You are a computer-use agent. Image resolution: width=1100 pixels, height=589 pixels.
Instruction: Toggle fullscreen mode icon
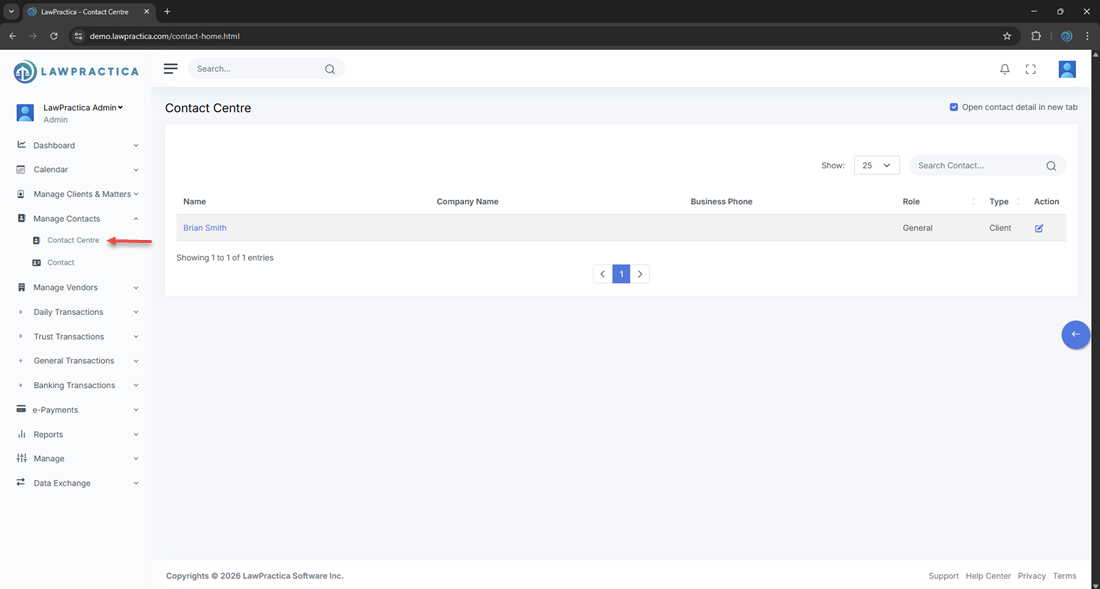pos(1031,69)
